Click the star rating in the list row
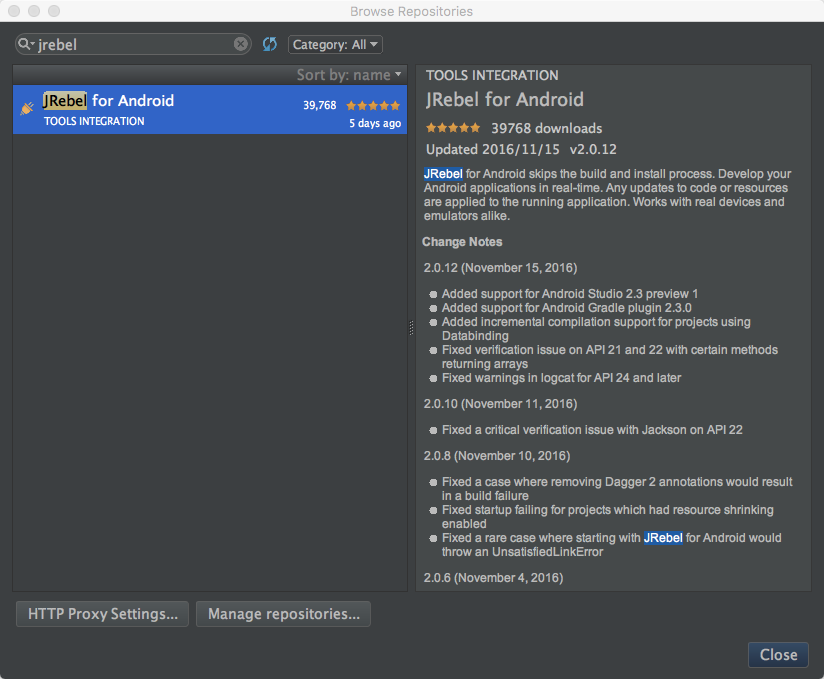Image resolution: width=824 pixels, height=679 pixels. tap(373, 105)
